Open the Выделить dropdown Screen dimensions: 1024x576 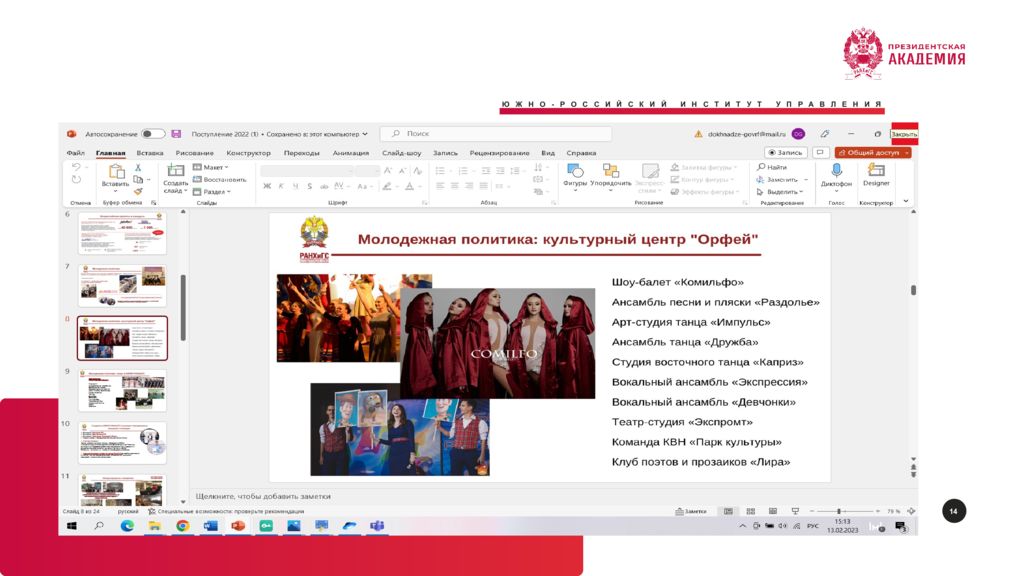(780, 192)
